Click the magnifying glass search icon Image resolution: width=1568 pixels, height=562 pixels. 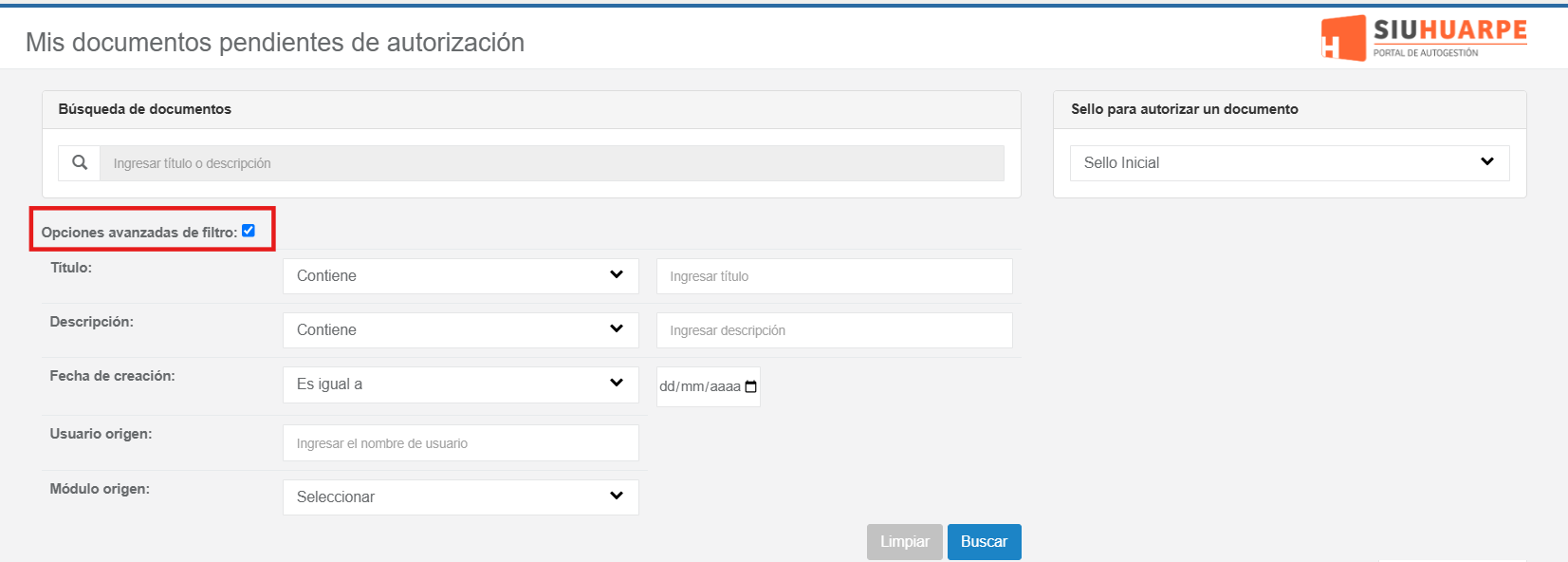[80, 163]
